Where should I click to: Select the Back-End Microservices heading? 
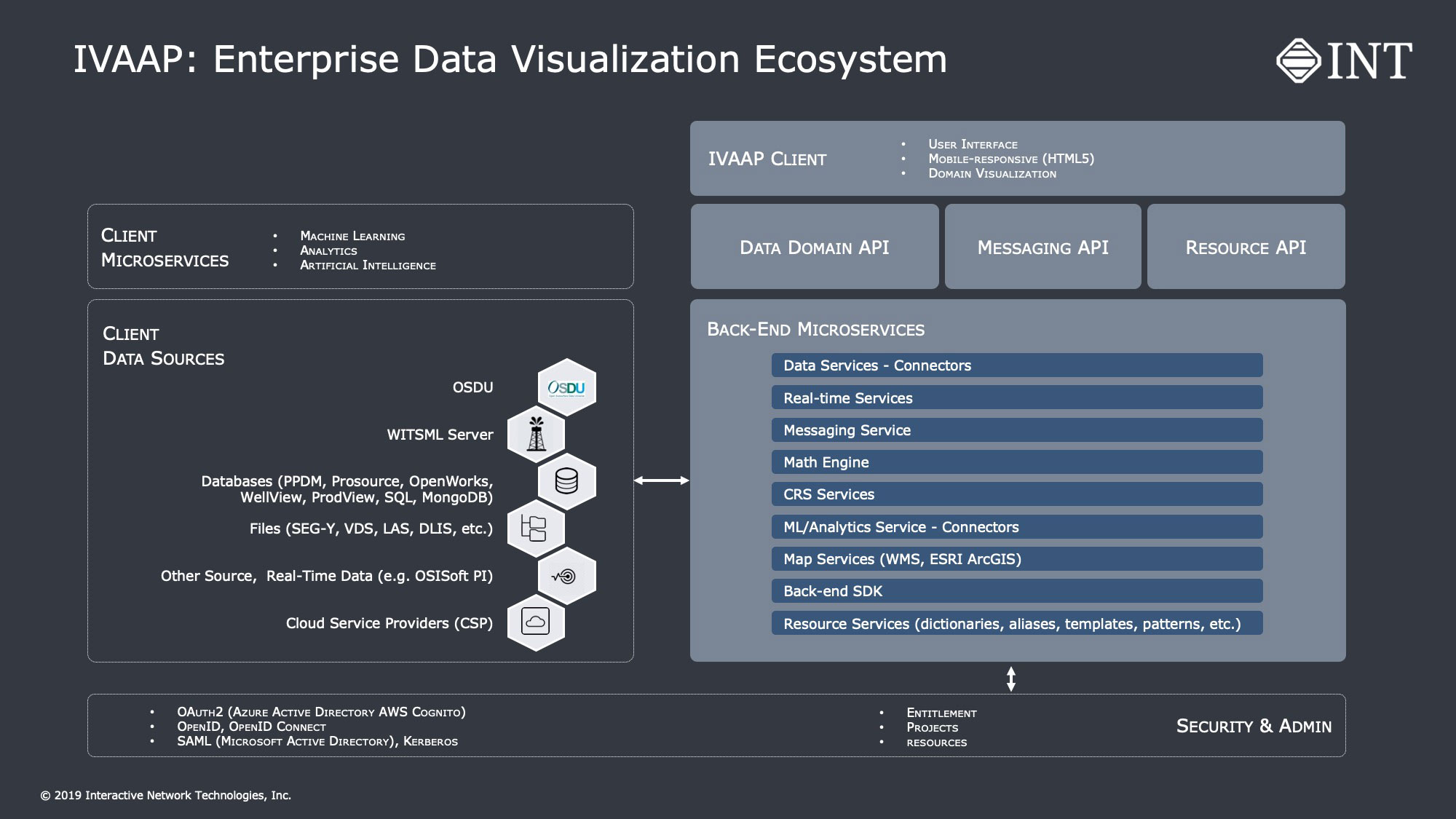[815, 329]
